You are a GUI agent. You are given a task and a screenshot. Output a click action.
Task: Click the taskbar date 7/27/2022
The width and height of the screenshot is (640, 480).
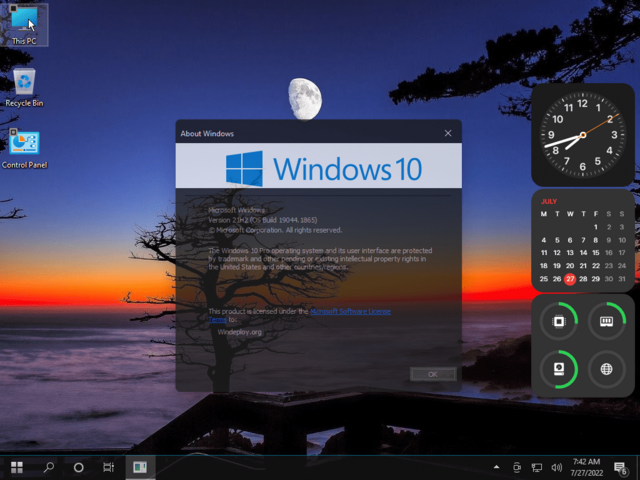586,473
